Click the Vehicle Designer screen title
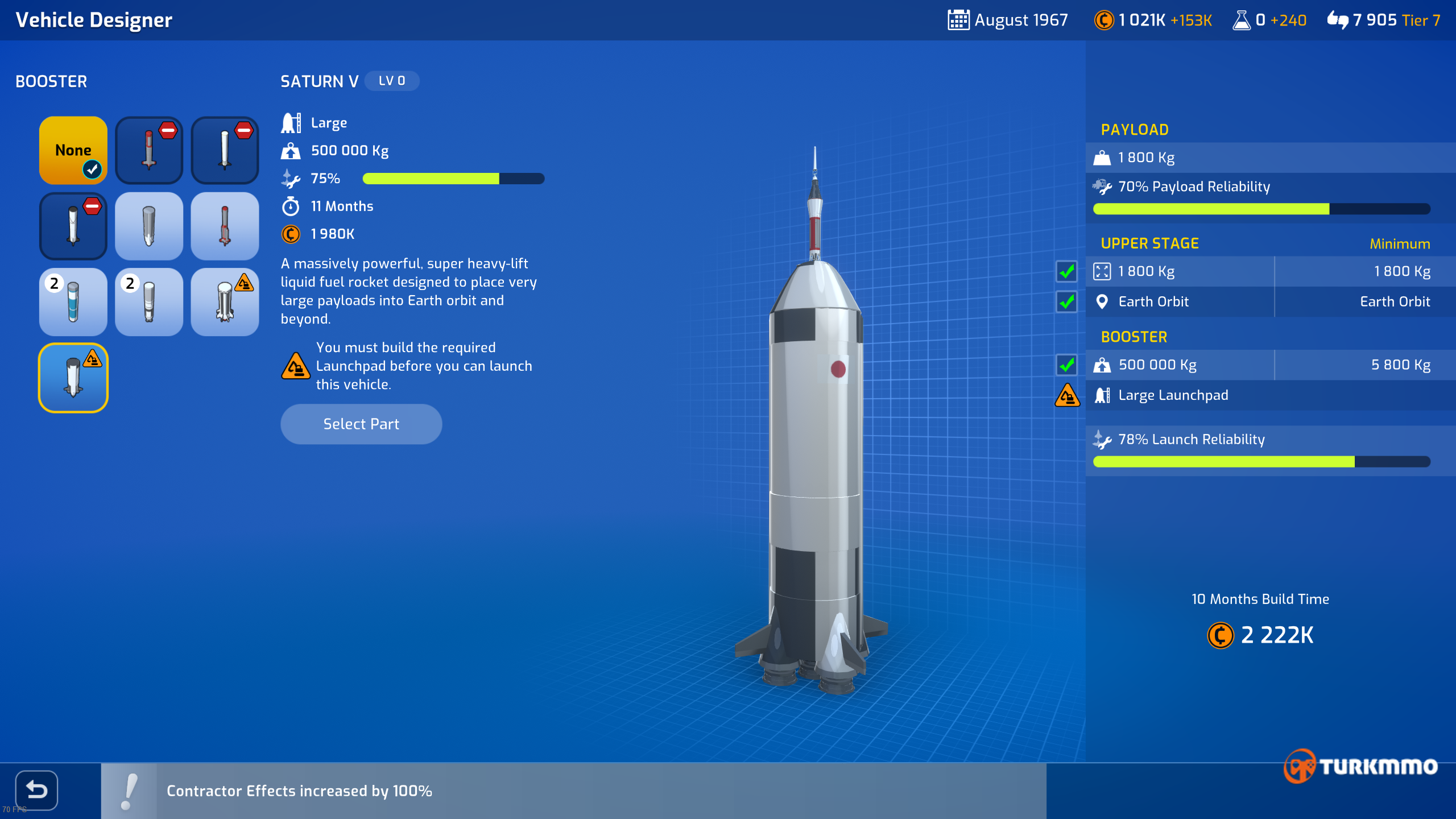 coord(93,20)
